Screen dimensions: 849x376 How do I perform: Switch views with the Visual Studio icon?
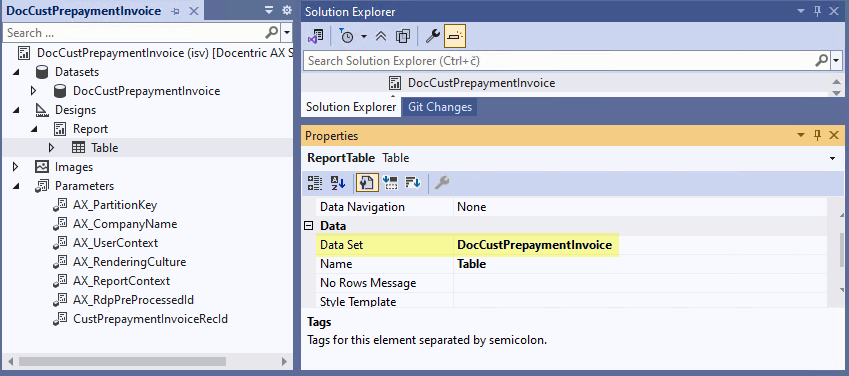click(x=316, y=36)
